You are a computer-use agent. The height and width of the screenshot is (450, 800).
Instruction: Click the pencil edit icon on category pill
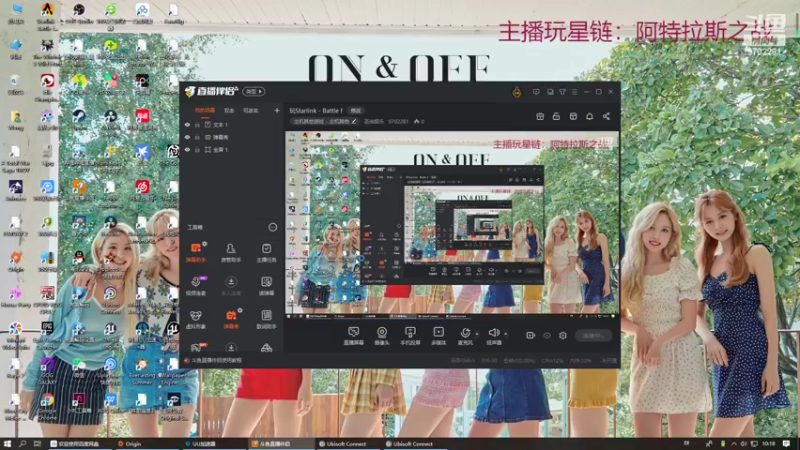(x=354, y=121)
